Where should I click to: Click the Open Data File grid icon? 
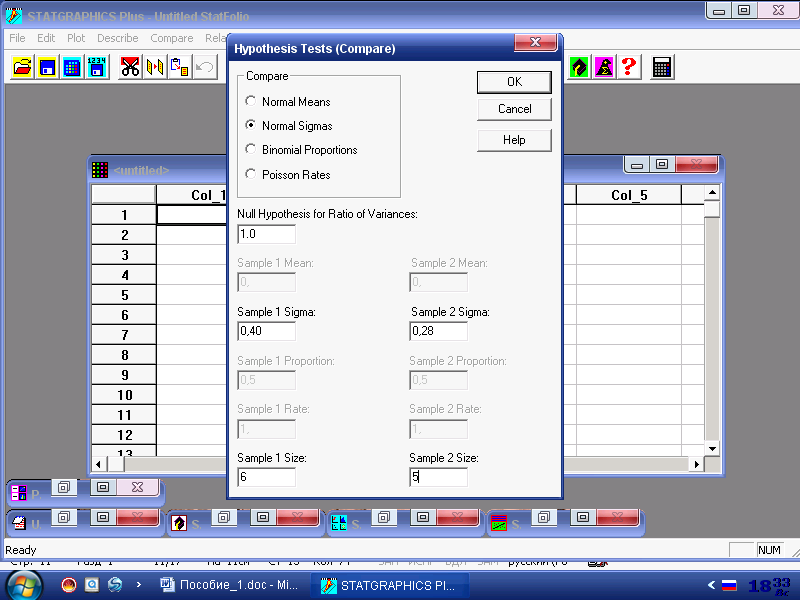[x=72, y=67]
